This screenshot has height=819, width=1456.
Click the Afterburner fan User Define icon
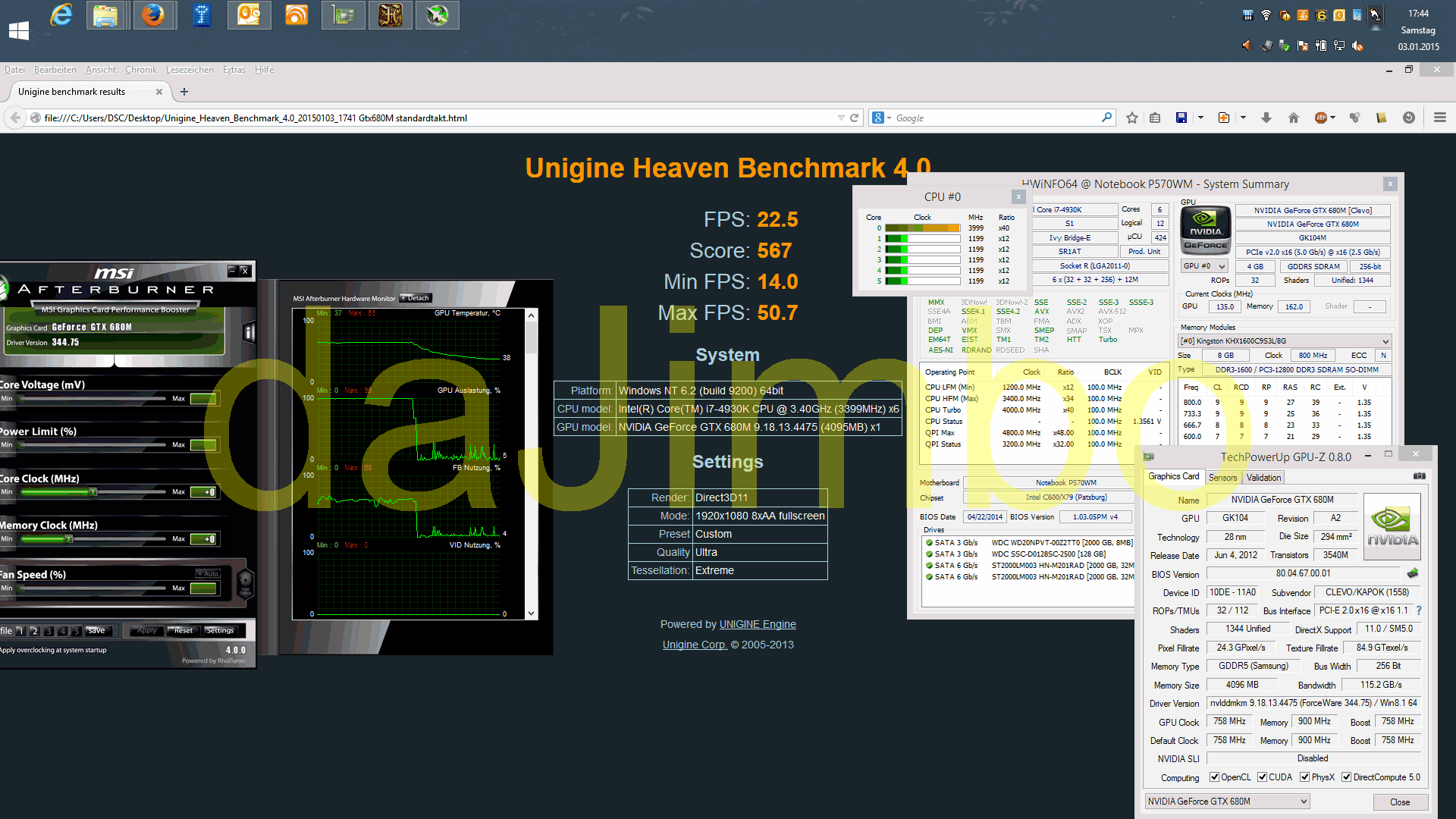tap(246, 585)
